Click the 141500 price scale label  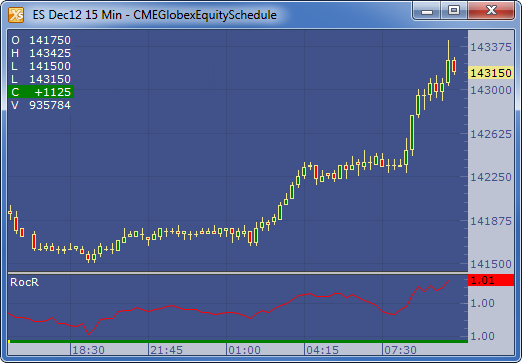pyautogui.click(x=491, y=264)
